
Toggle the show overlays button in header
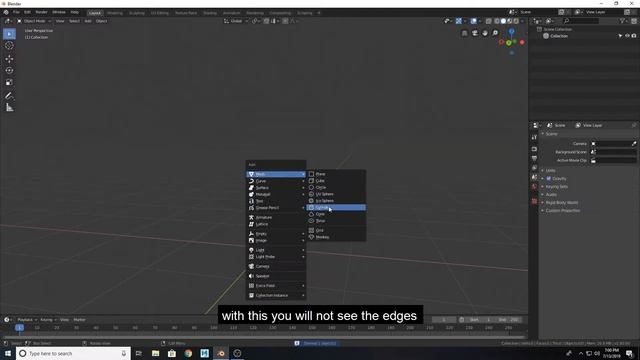pos(473,21)
